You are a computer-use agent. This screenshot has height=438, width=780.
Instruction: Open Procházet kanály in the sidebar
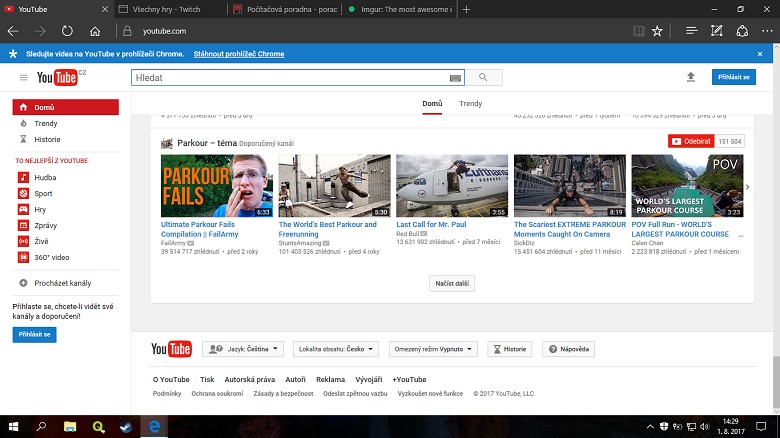(x=62, y=283)
